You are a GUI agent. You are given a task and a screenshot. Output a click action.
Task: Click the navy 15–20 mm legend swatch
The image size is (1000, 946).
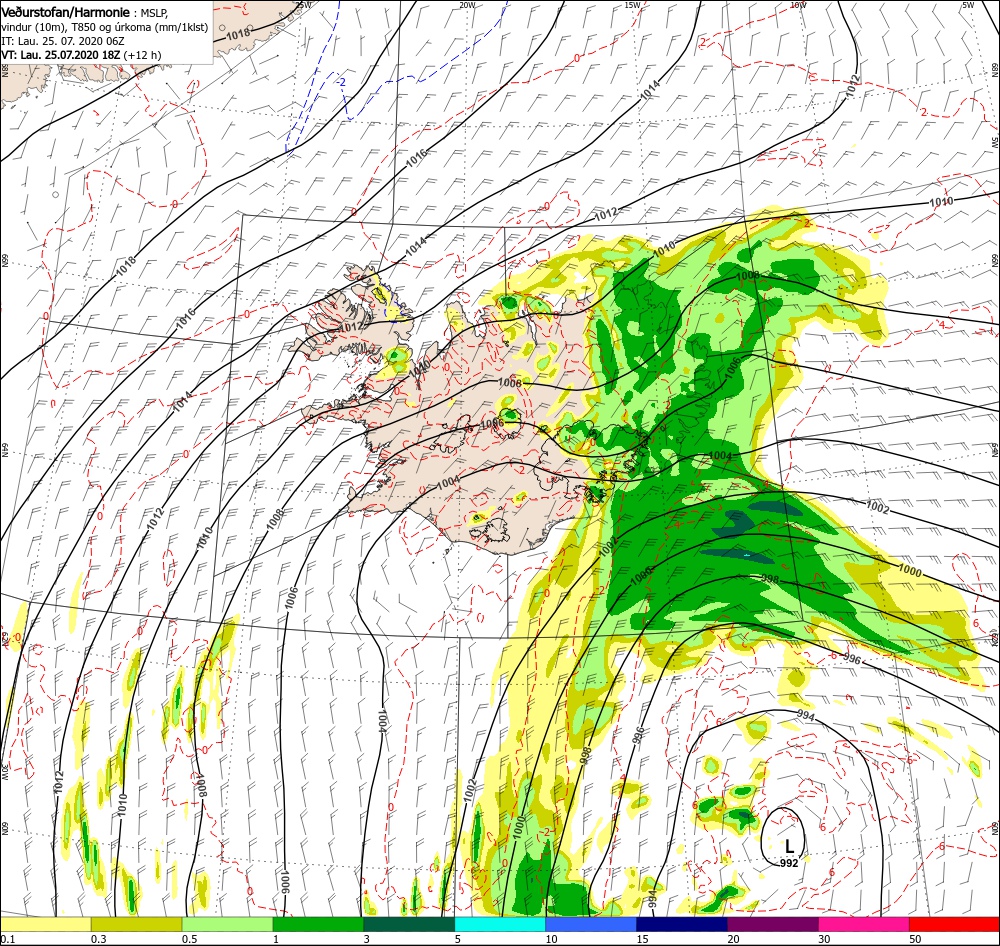[x=682, y=924]
